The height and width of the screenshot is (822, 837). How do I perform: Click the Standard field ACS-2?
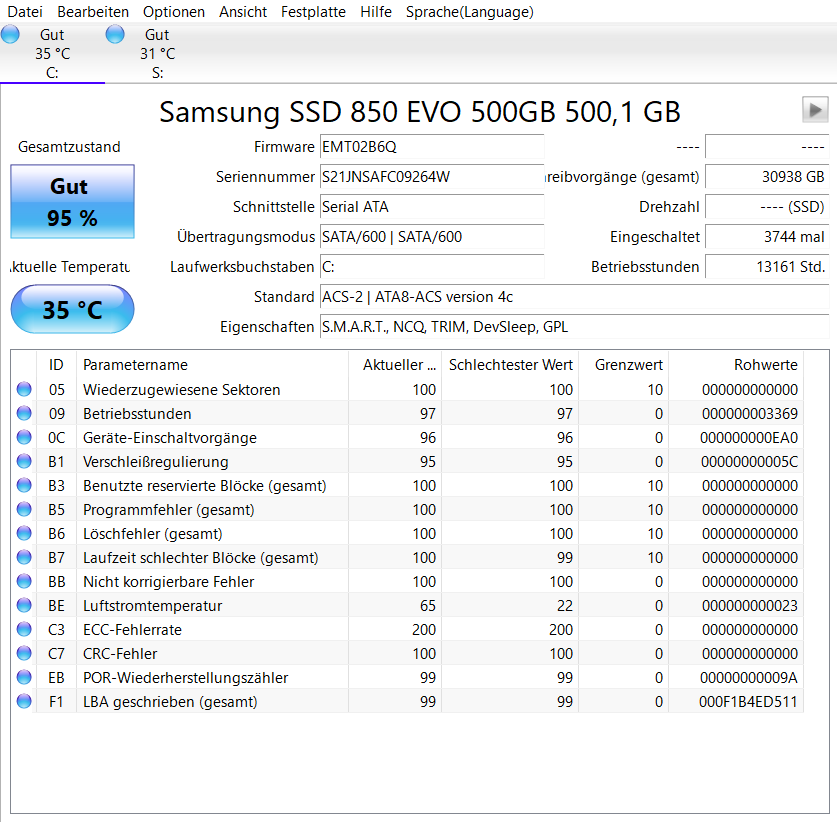[574, 296]
